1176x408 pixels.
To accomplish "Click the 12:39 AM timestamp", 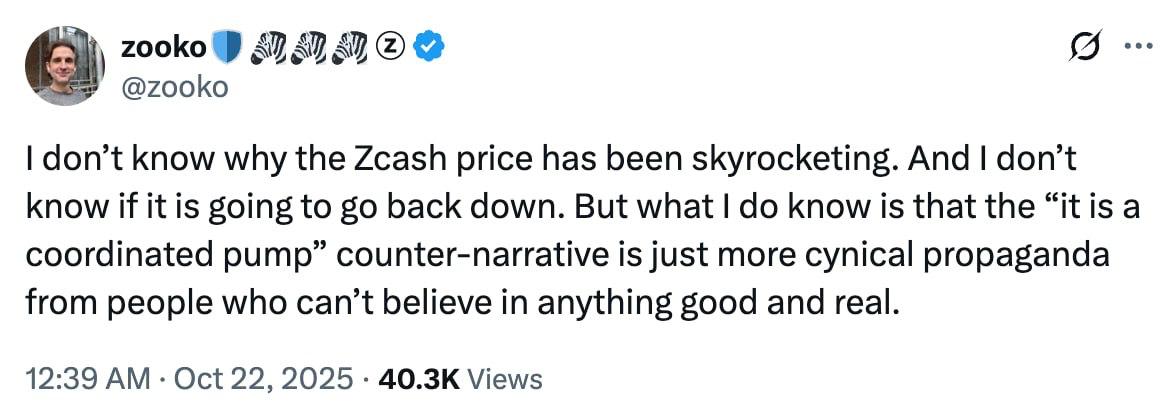I will [87, 379].
